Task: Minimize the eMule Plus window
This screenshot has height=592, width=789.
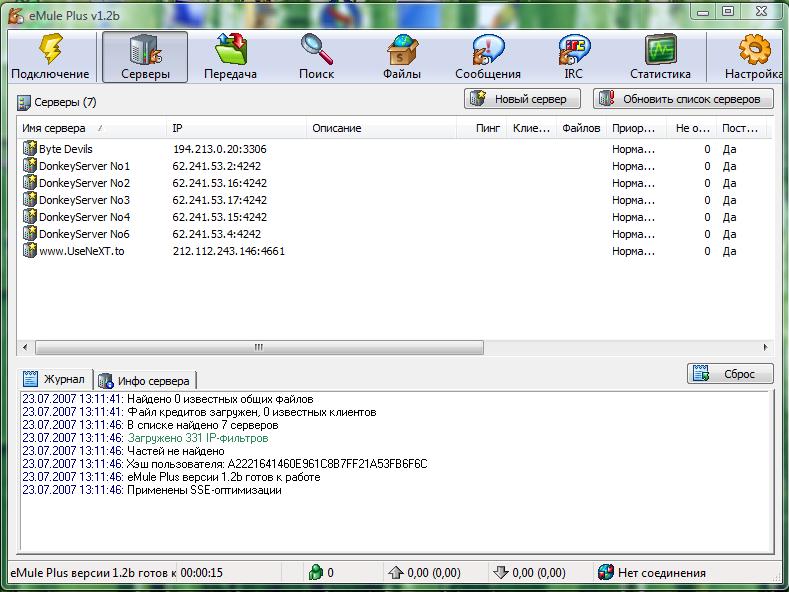Action: [703, 12]
